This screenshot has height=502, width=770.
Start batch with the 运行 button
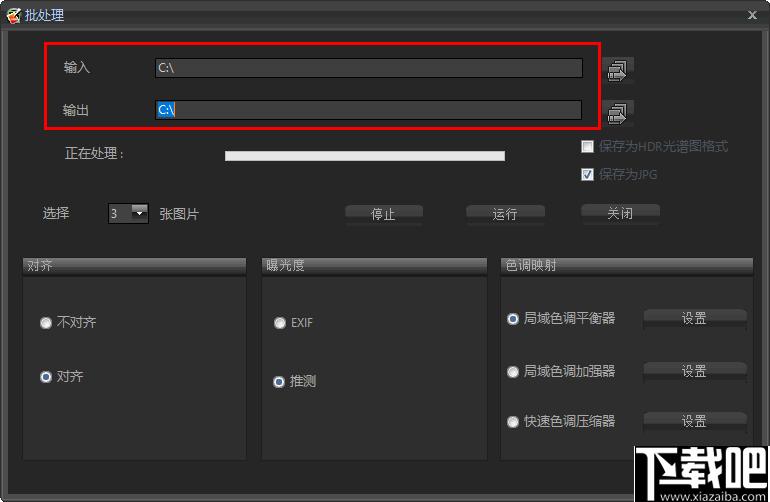pos(505,214)
